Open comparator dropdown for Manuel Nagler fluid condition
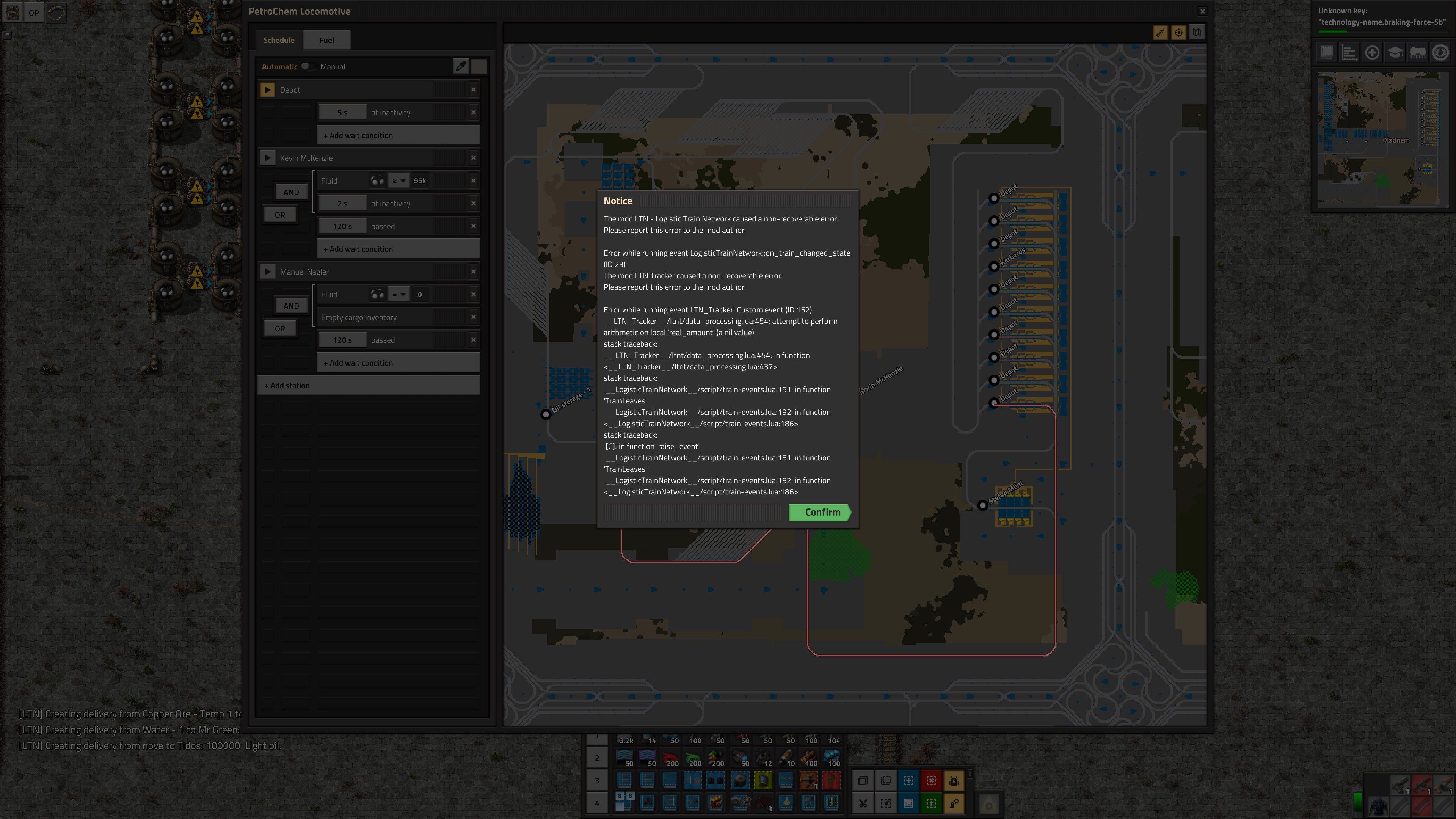Image resolution: width=1456 pixels, height=819 pixels. (399, 295)
